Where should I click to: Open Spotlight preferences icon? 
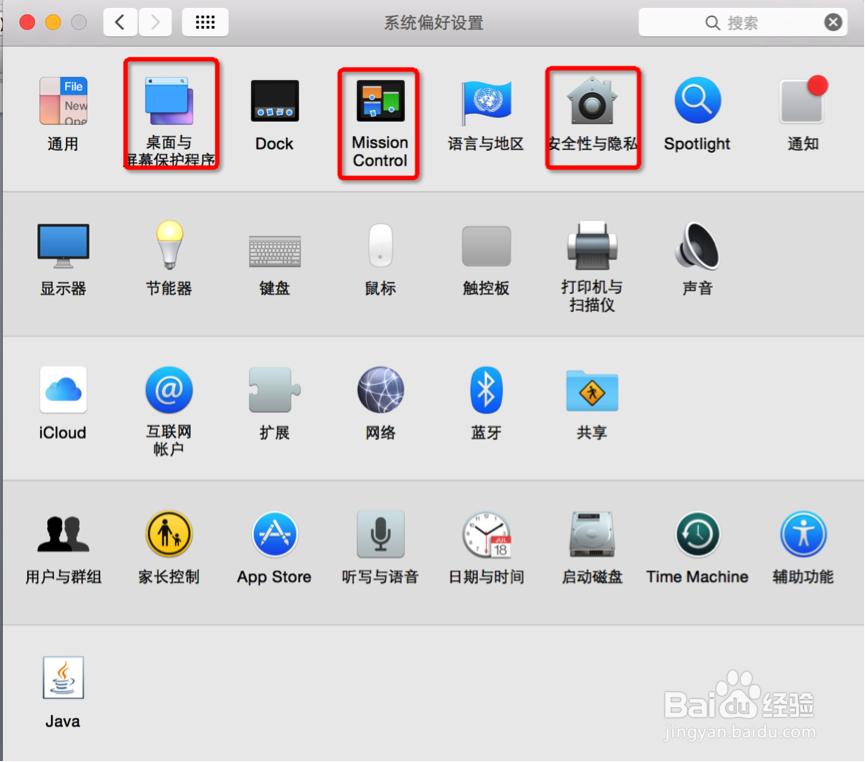(697, 101)
